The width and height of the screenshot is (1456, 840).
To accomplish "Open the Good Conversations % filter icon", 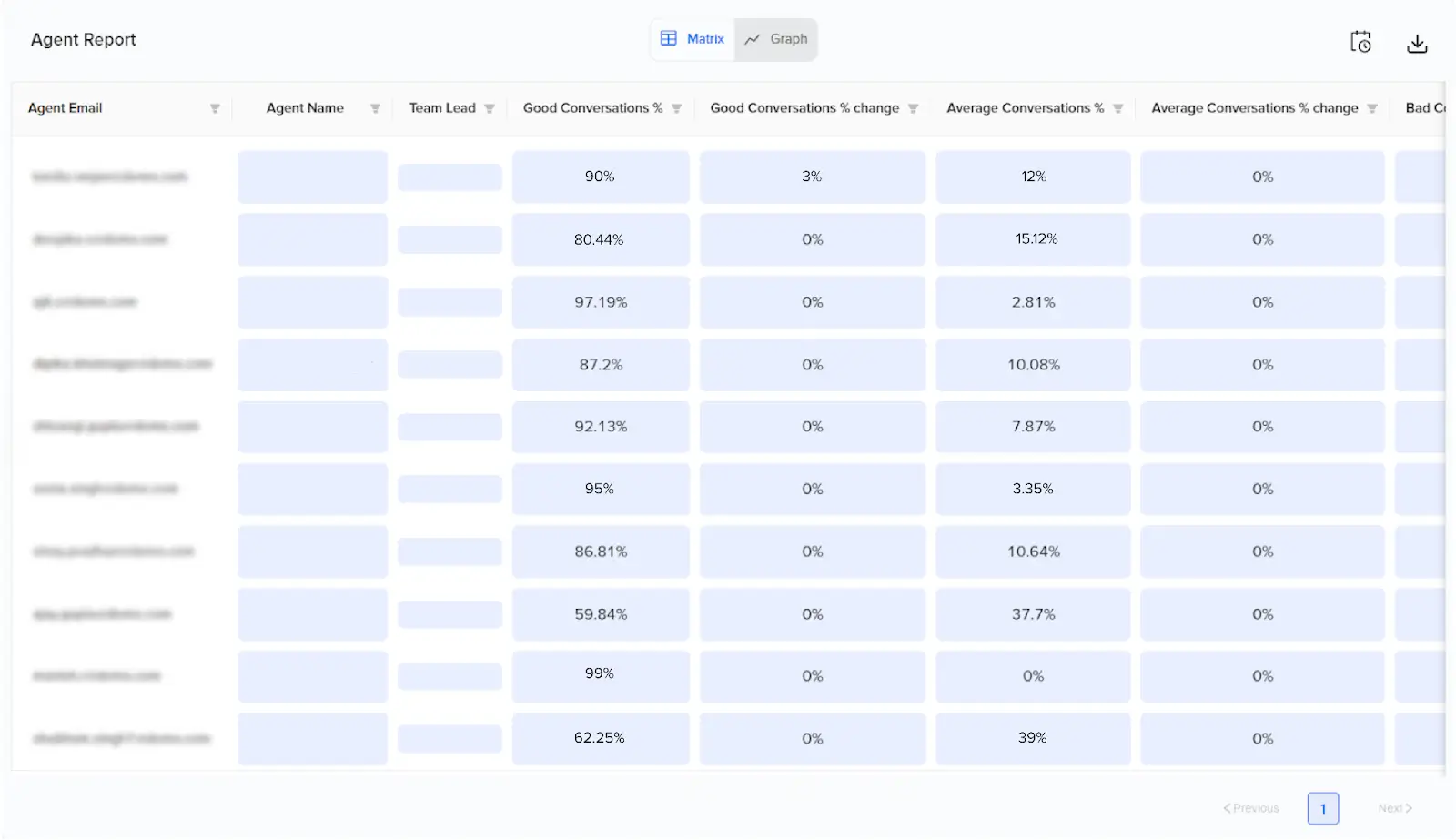I will (x=677, y=107).
